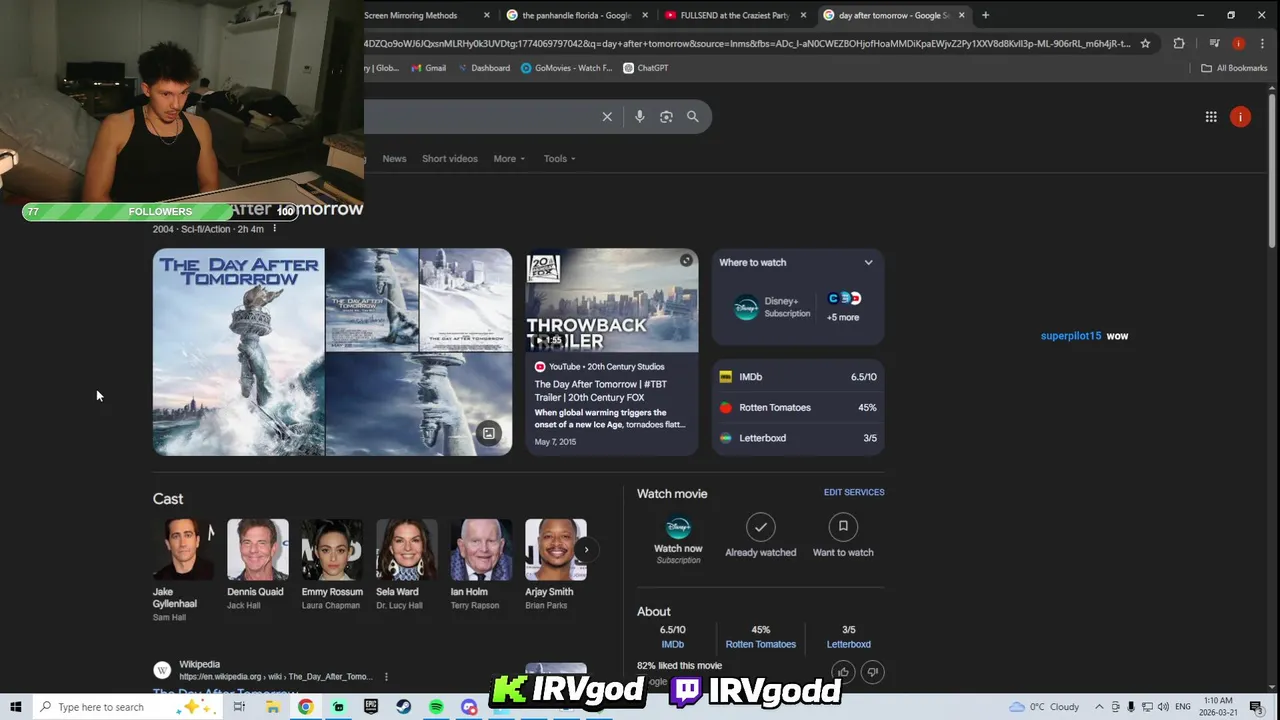Open the Wikipedia search result
The width and height of the screenshot is (1280, 720).
coord(225,692)
